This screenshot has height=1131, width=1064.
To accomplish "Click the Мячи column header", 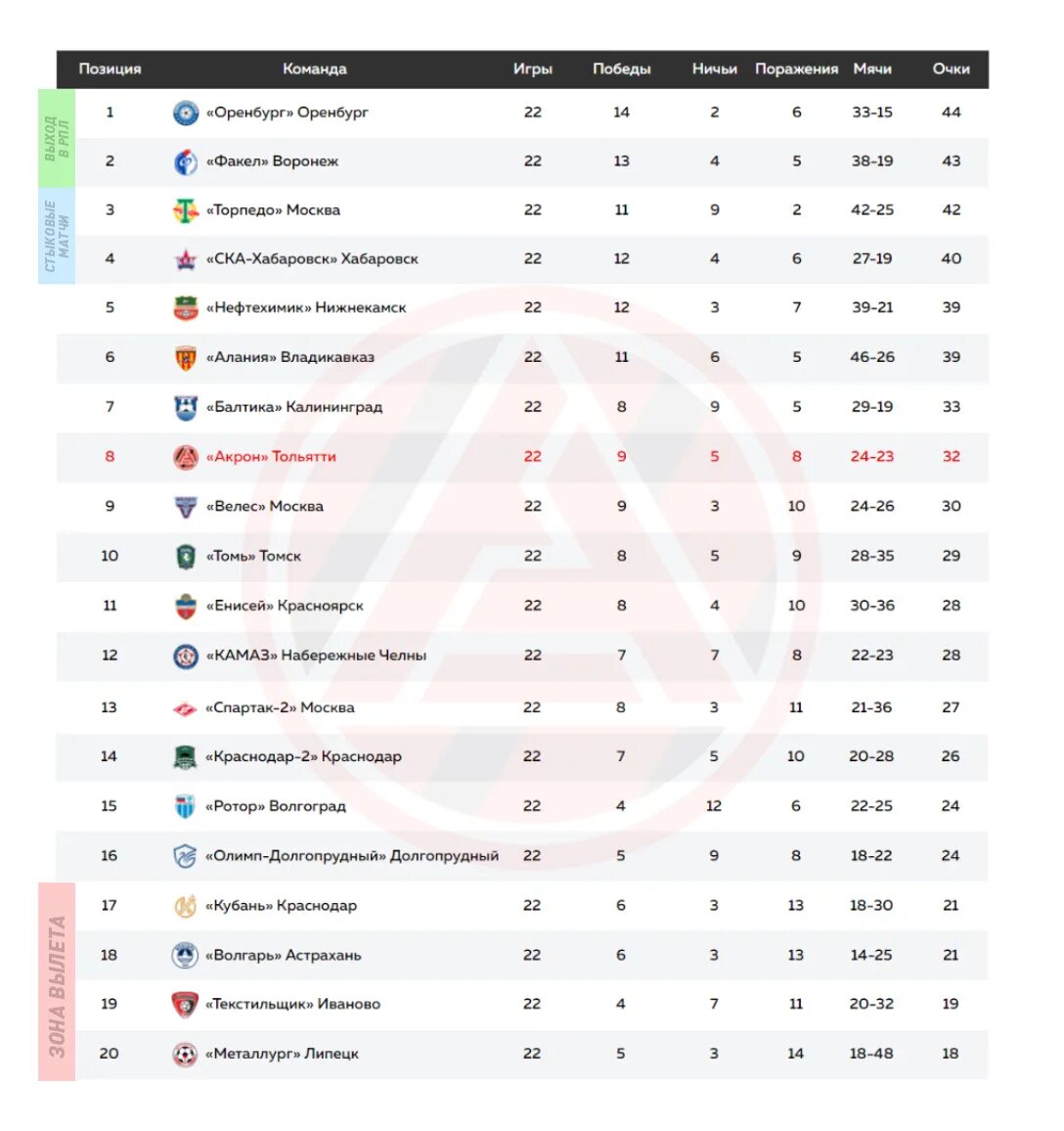I will pyautogui.click(x=872, y=69).
